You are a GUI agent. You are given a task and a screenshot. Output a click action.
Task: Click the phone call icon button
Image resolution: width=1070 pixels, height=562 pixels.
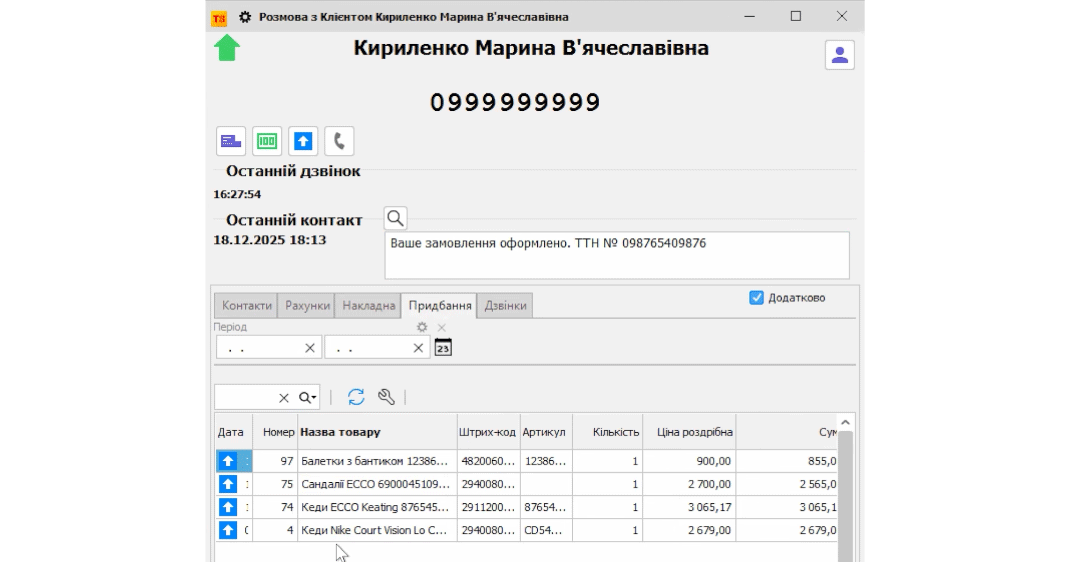point(339,141)
